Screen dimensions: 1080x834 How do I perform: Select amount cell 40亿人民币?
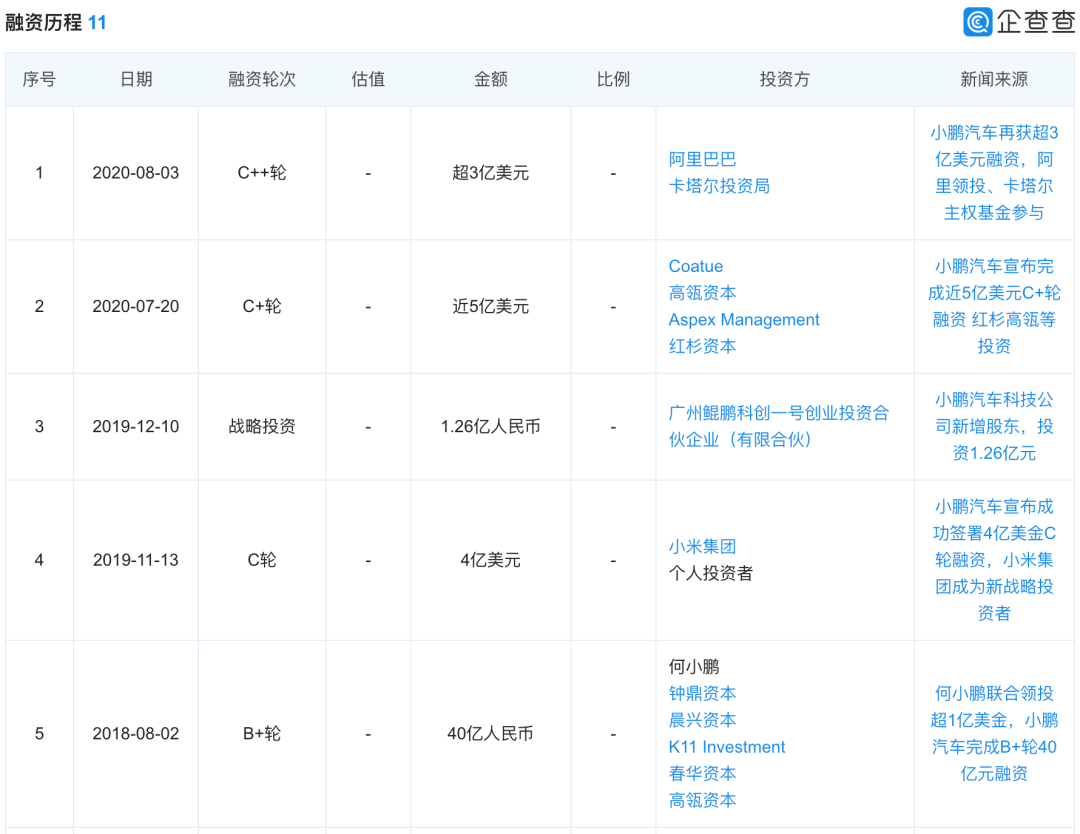point(490,733)
